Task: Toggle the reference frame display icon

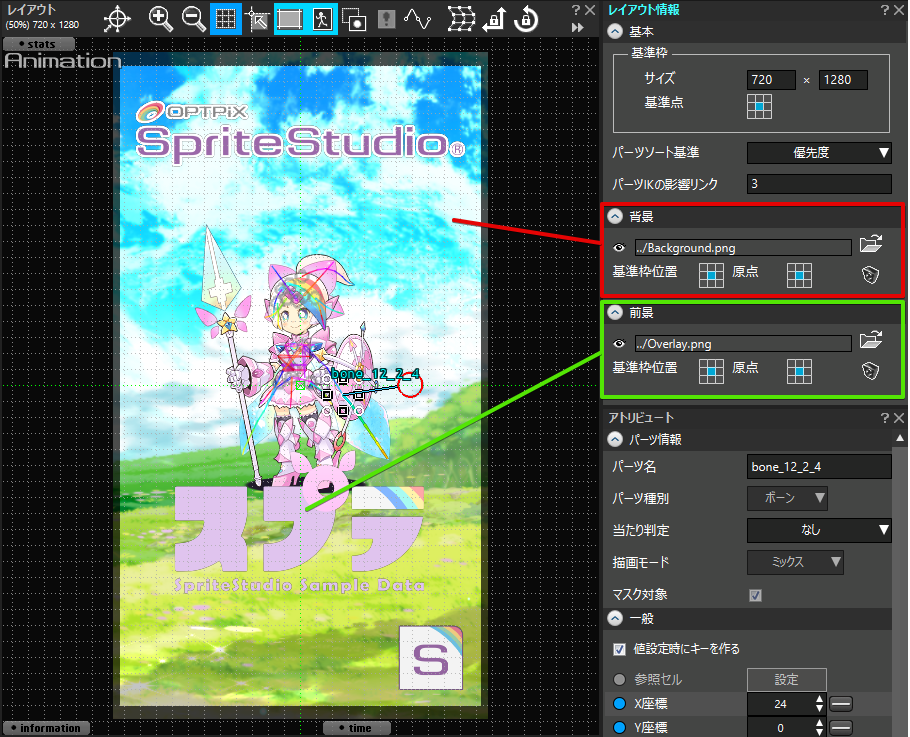Action: (290, 19)
